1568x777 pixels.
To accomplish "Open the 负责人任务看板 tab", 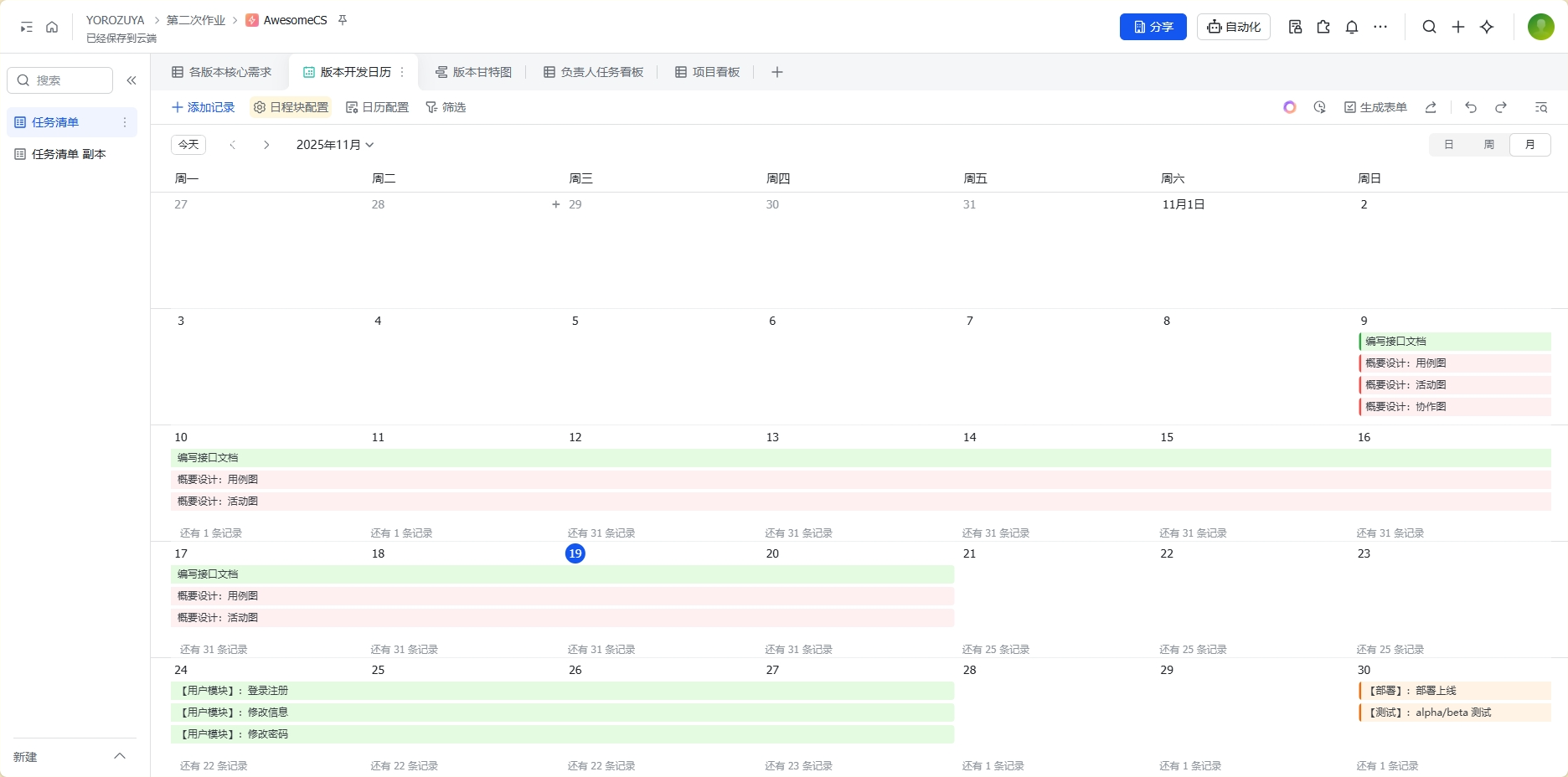I will click(594, 72).
